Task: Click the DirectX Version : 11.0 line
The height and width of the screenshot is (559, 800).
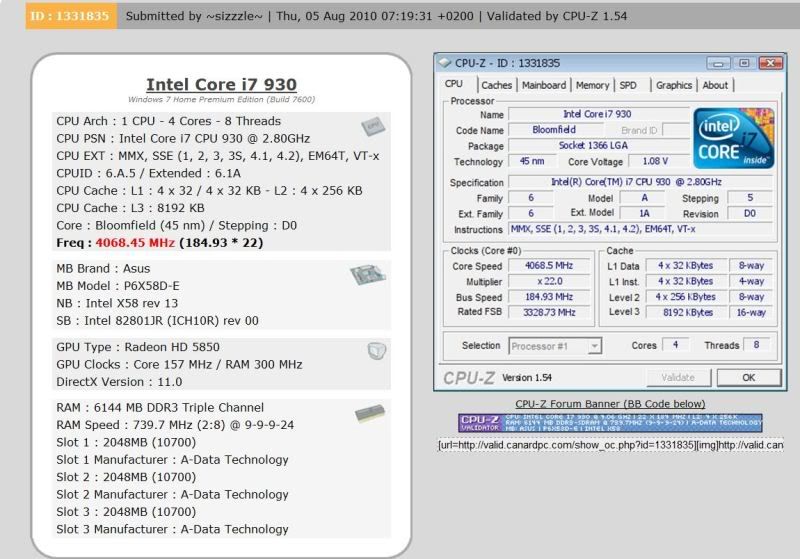Action: pos(119,382)
